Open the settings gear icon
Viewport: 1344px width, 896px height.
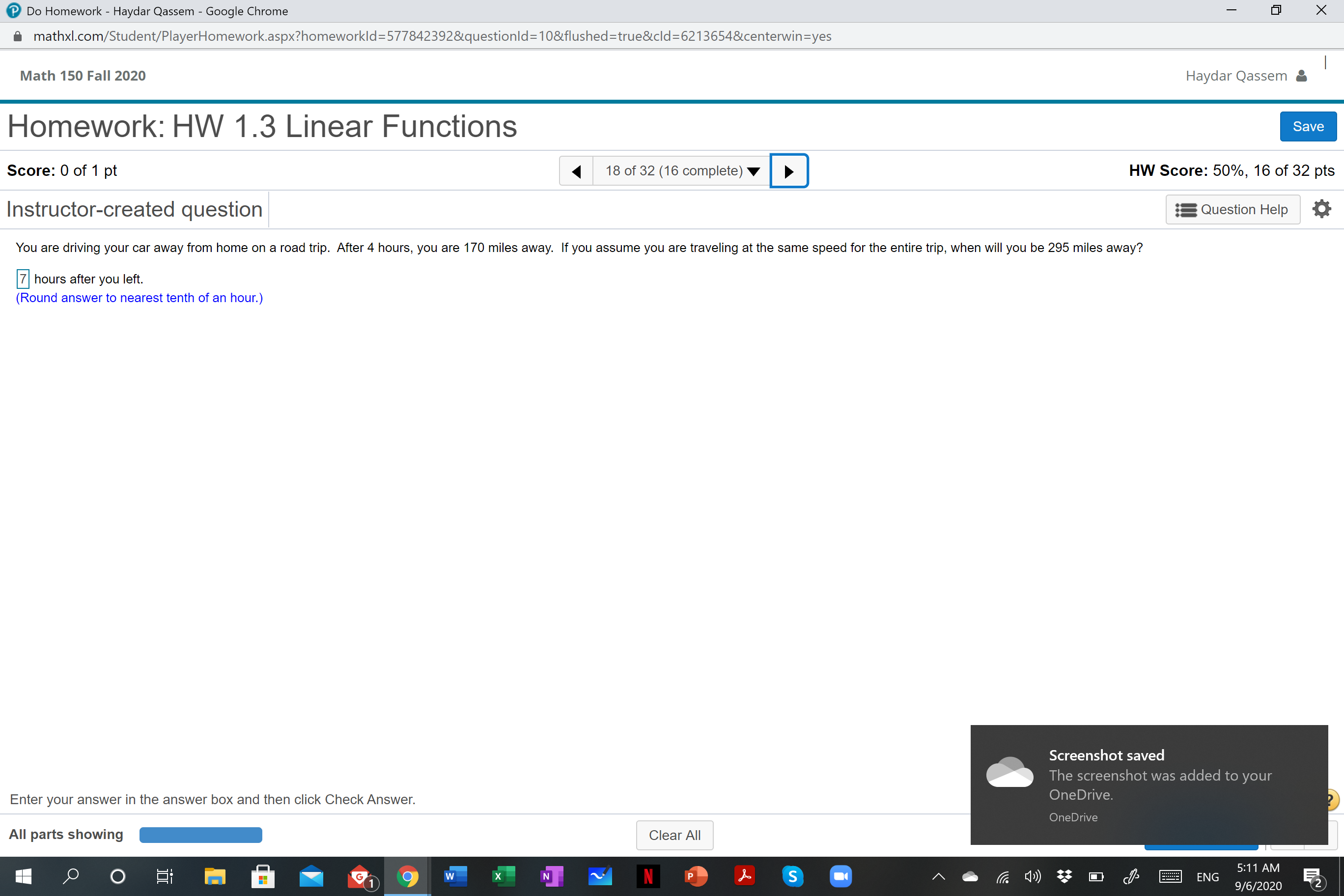click(1321, 209)
